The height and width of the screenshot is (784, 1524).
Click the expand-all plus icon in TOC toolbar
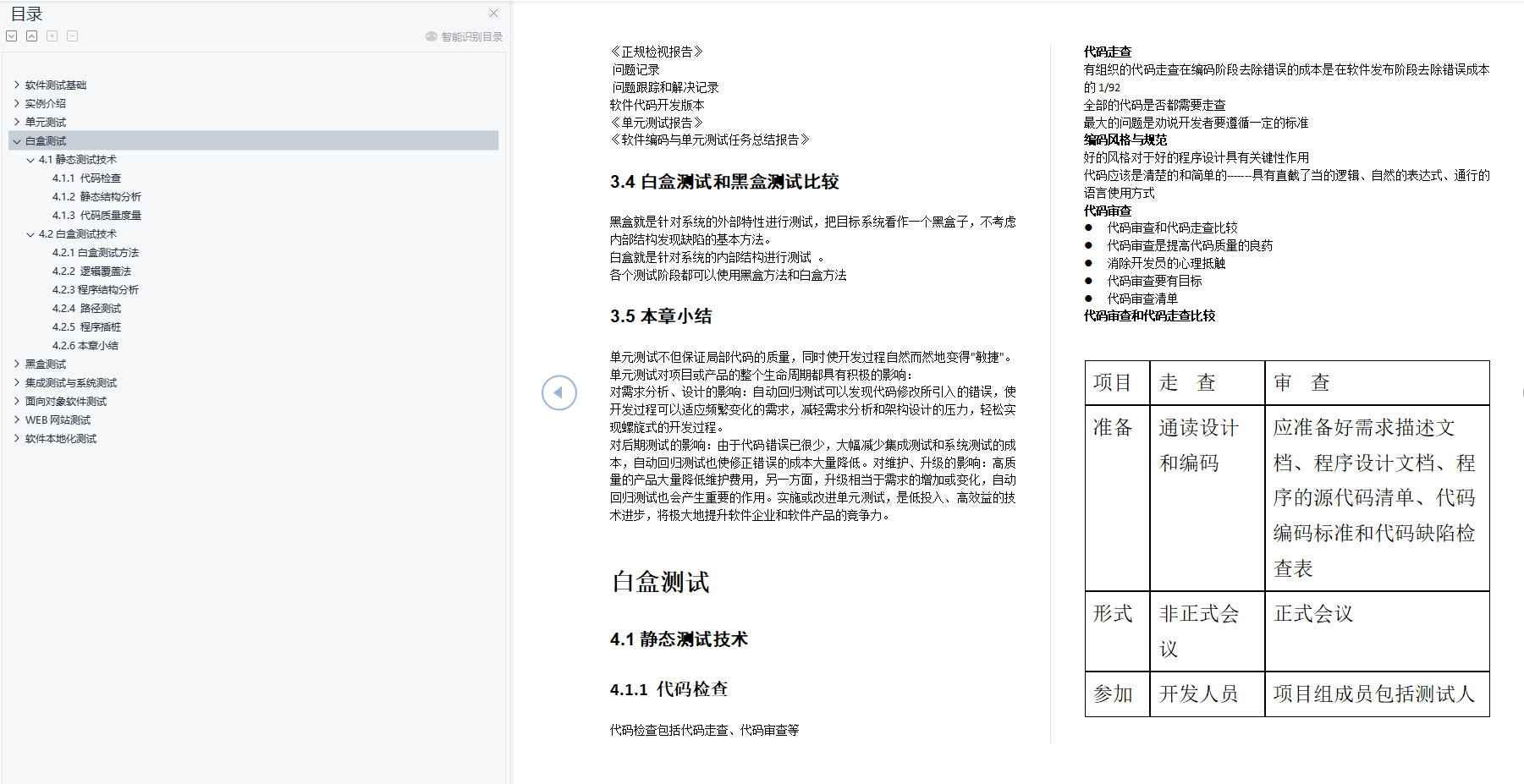(52, 36)
